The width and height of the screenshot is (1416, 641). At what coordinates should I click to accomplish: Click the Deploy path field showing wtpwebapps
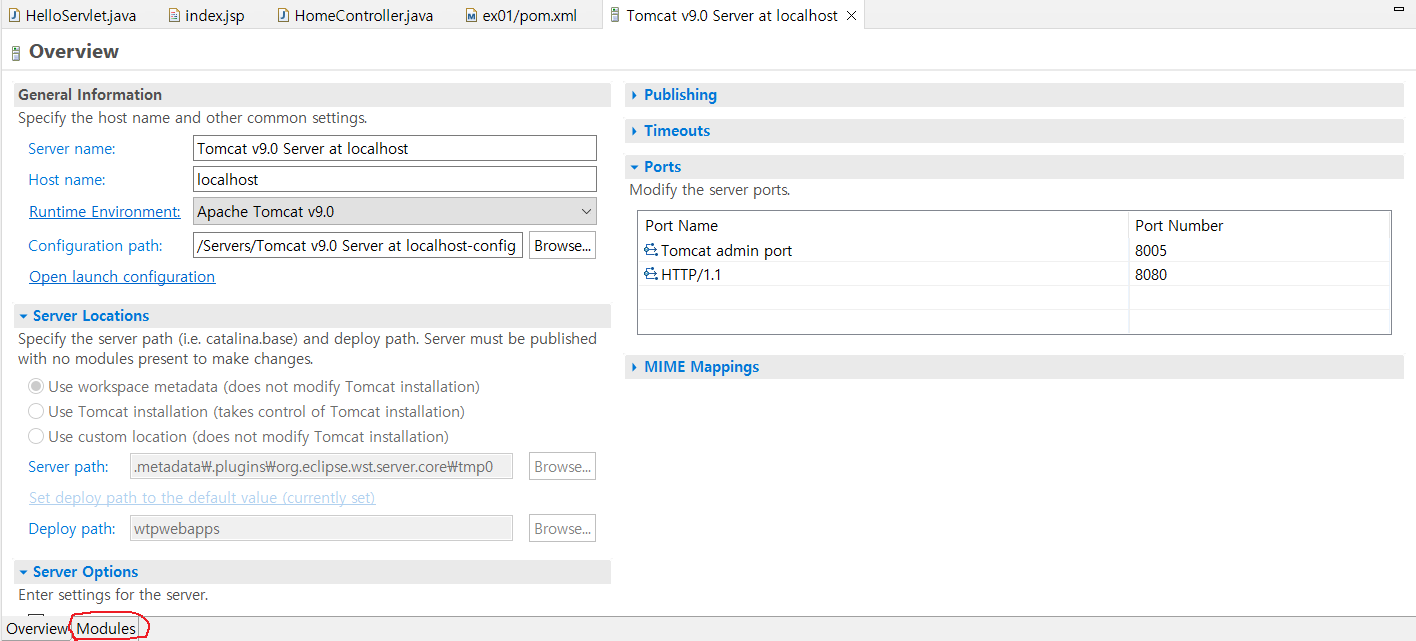pyautogui.click(x=321, y=528)
